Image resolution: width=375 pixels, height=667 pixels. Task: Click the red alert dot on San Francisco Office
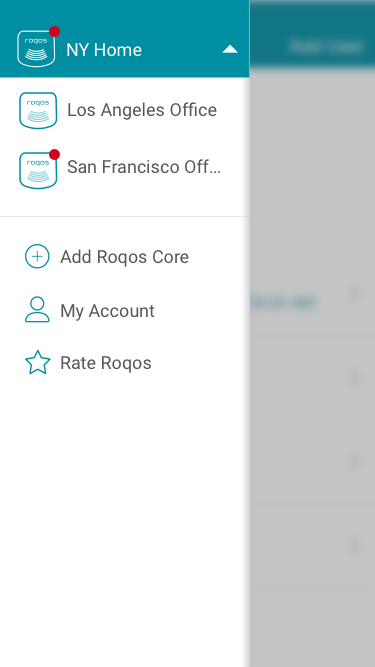point(54,154)
